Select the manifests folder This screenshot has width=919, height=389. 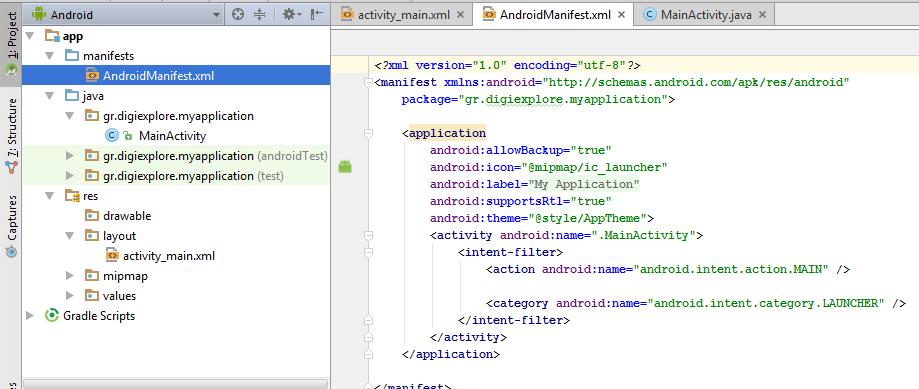[x=108, y=56]
